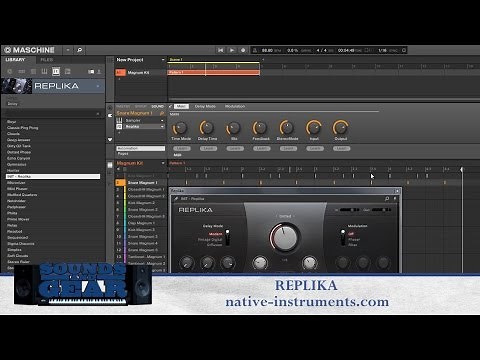This screenshot has width=480, height=360.
Task: Click the Delay Time knob
Action: (x=207, y=128)
